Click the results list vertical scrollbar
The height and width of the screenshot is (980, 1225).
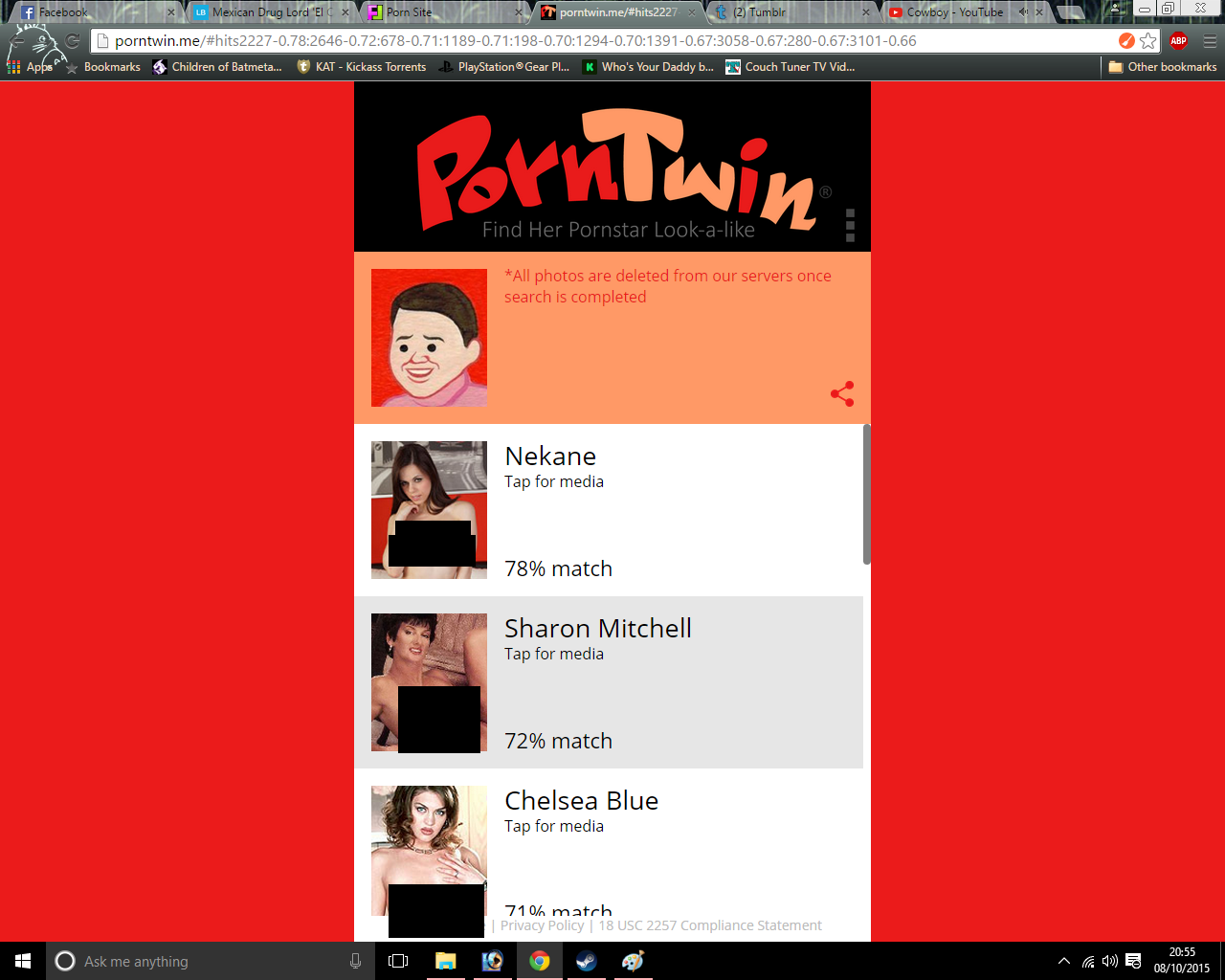pyautogui.click(x=866, y=495)
